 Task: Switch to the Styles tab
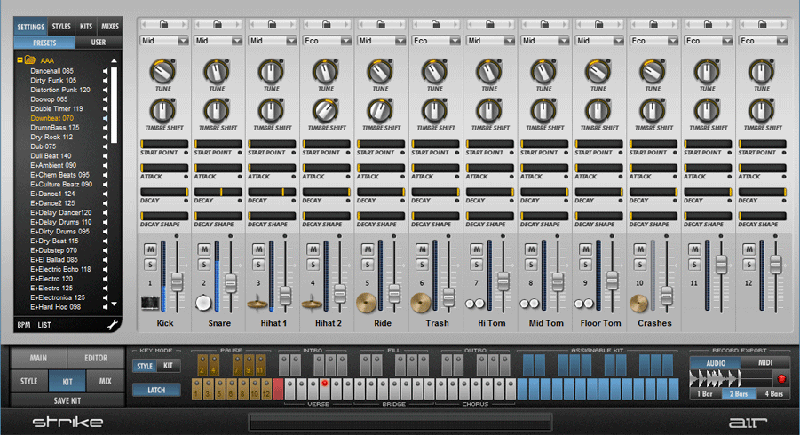(61, 26)
